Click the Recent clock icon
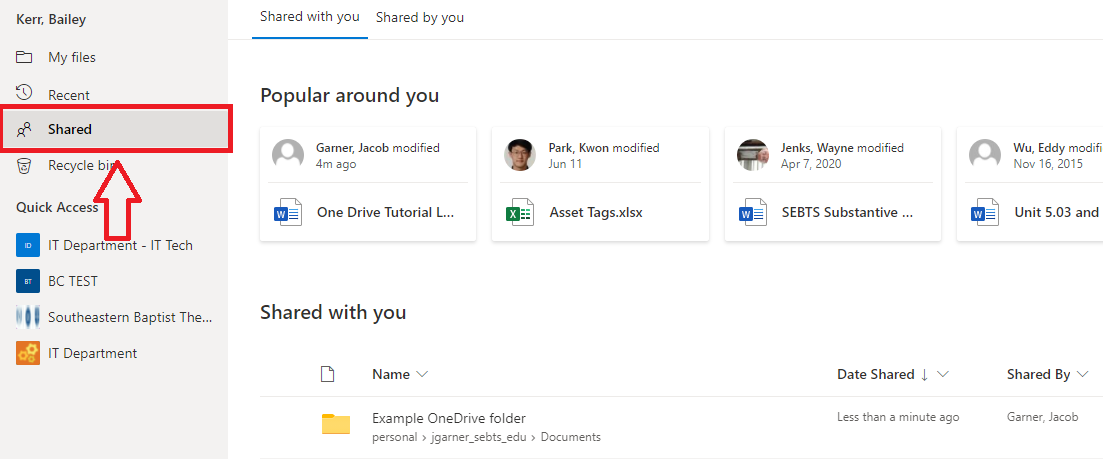This screenshot has width=1103, height=459. [25, 94]
